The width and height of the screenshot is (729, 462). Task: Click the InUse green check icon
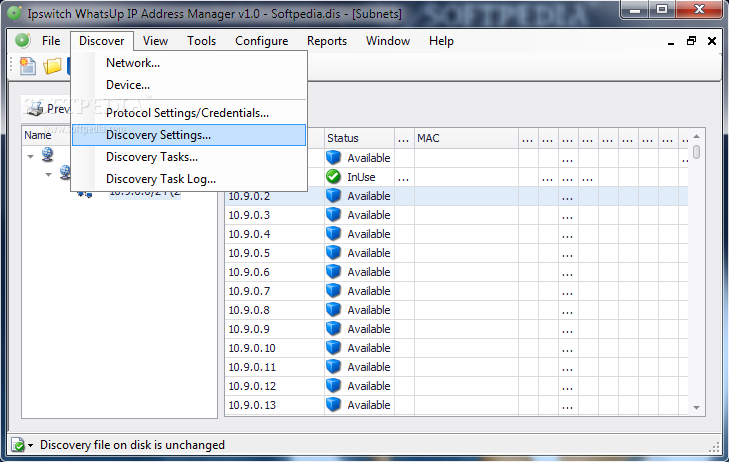(333, 177)
